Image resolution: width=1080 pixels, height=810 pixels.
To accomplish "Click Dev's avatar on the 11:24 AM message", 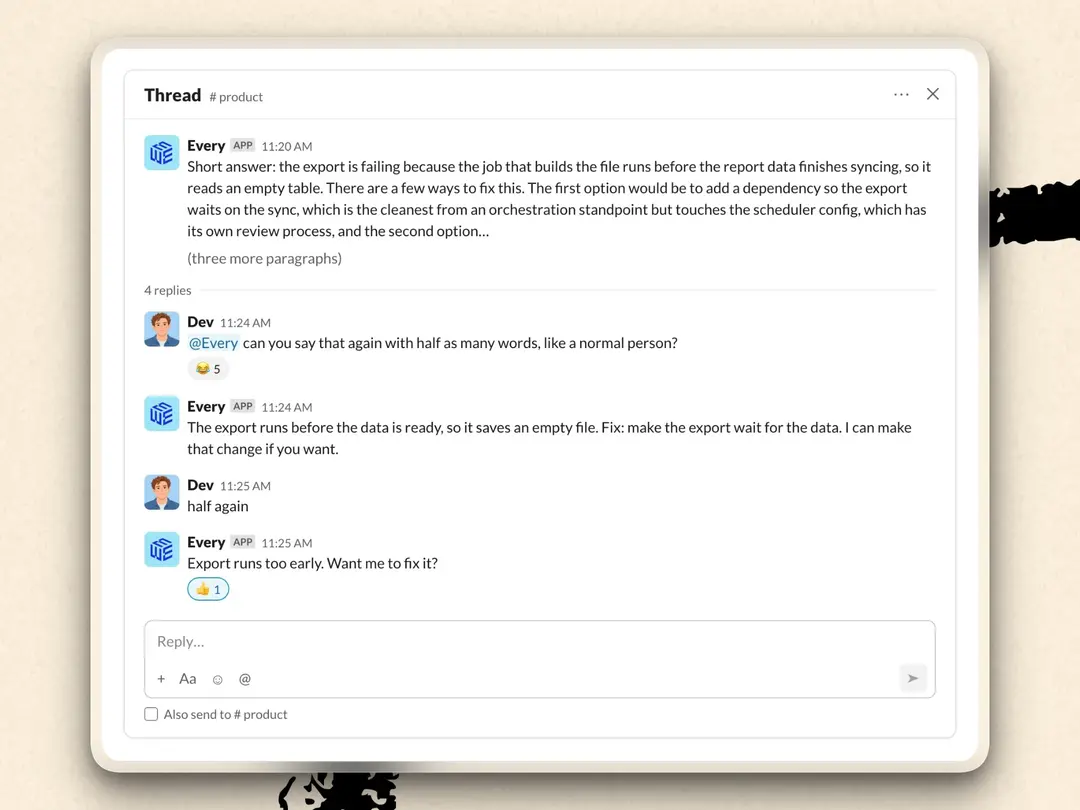I will [x=162, y=329].
